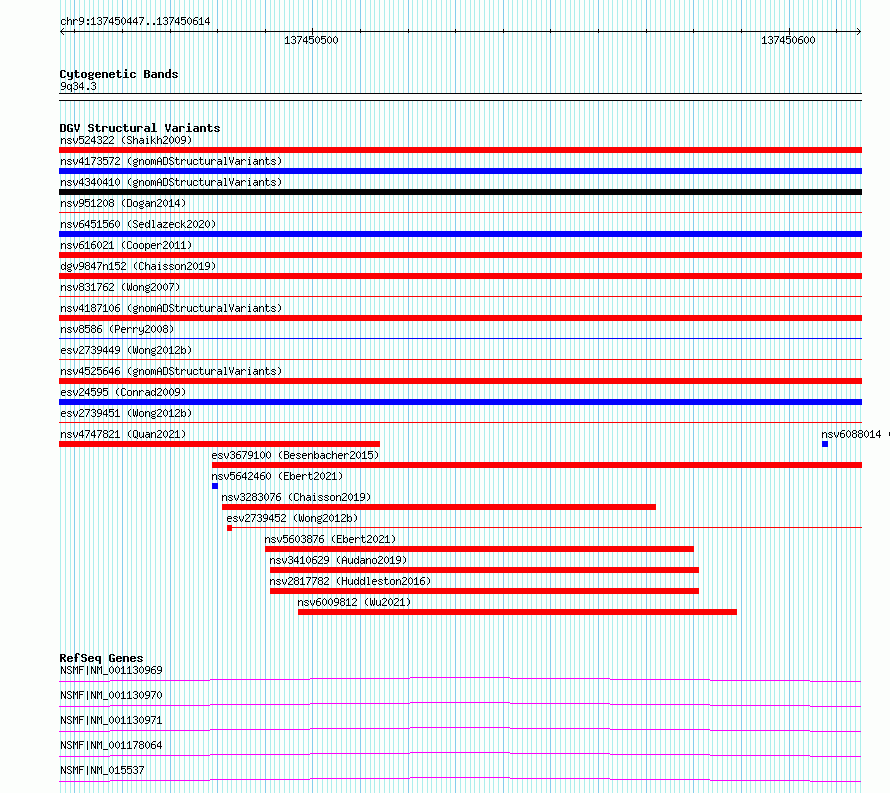Click the blue bar of nsv6451560

click(460, 234)
